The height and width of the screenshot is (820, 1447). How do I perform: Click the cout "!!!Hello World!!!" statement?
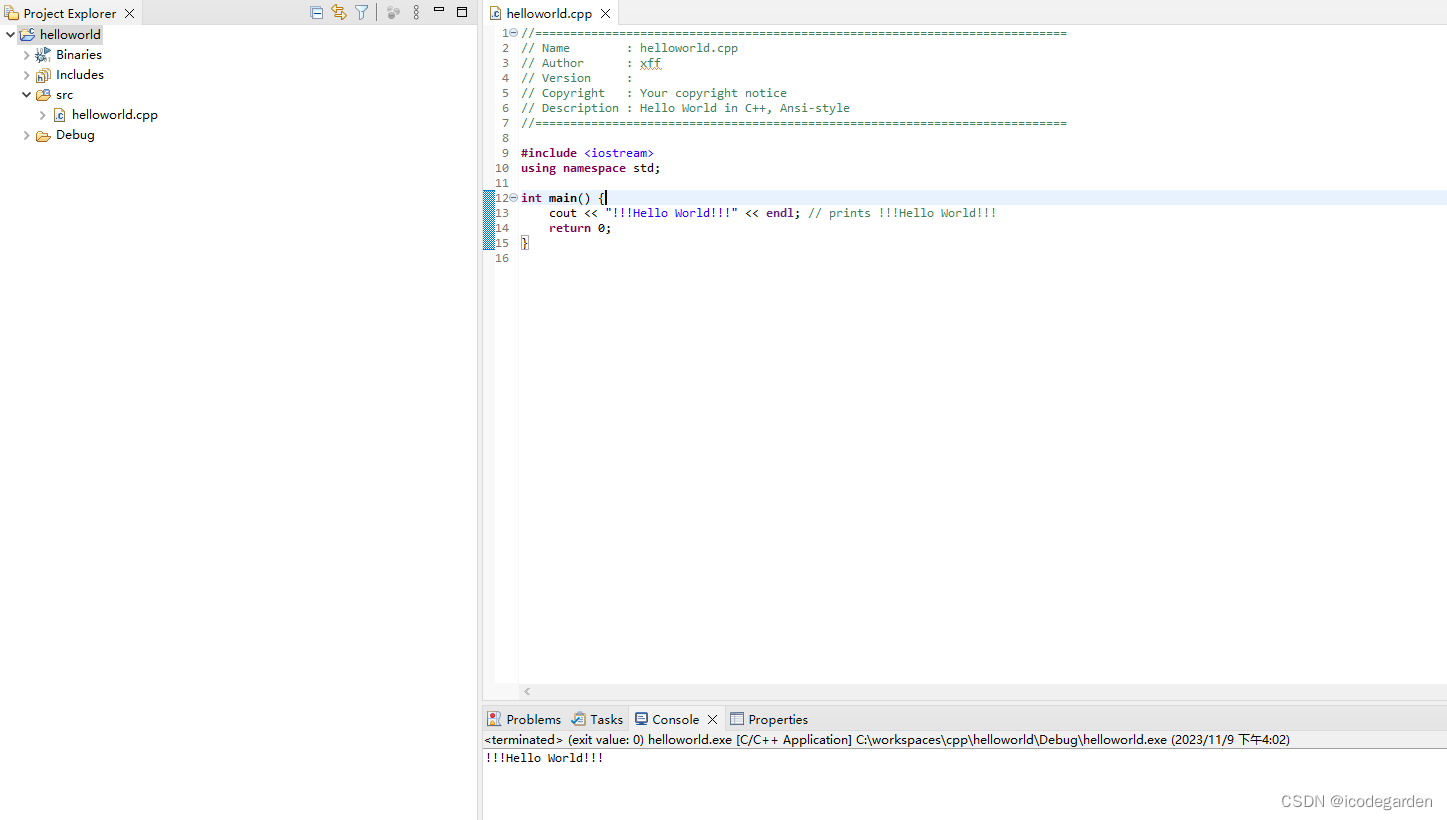pos(674,213)
